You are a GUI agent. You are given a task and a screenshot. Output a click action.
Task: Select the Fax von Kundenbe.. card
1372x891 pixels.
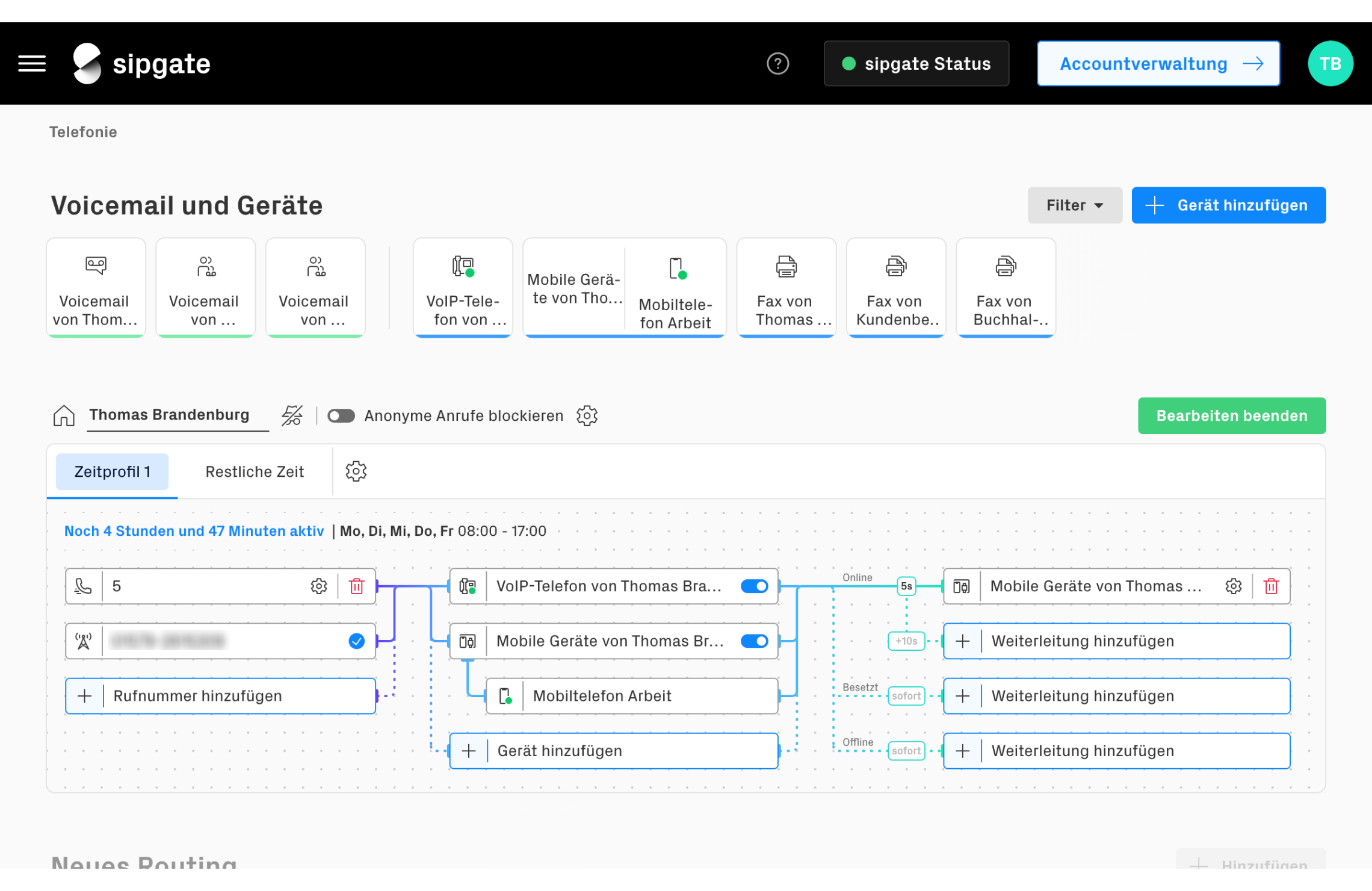click(896, 288)
